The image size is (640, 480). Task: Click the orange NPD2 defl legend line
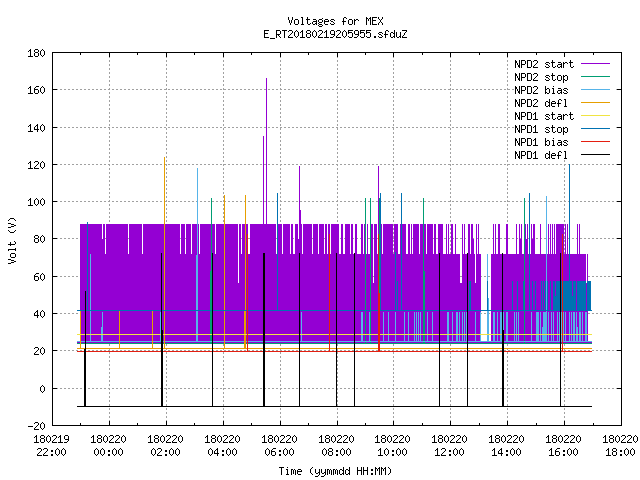(595, 103)
